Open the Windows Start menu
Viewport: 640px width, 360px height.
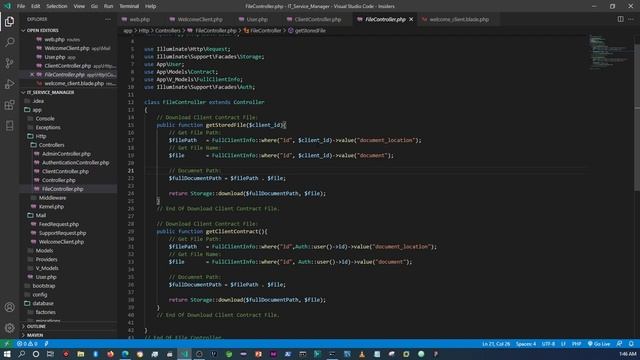(7, 354)
